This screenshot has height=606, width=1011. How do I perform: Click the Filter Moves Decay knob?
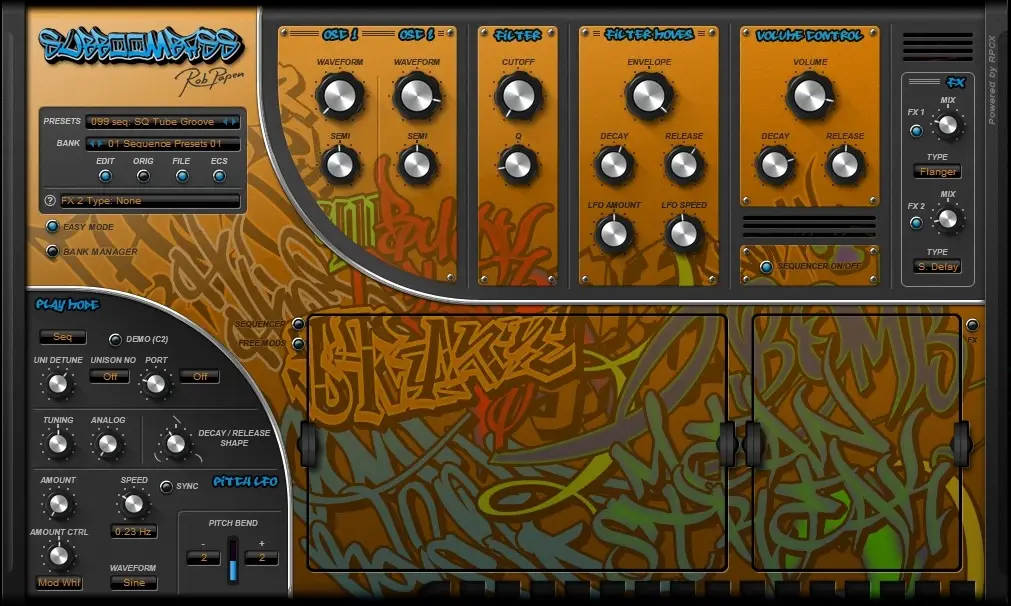pyautogui.click(x=614, y=164)
